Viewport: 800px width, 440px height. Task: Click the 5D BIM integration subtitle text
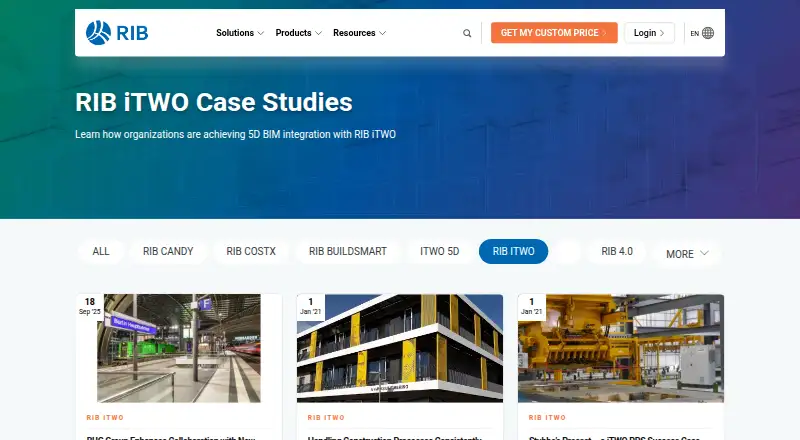(x=235, y=134)
